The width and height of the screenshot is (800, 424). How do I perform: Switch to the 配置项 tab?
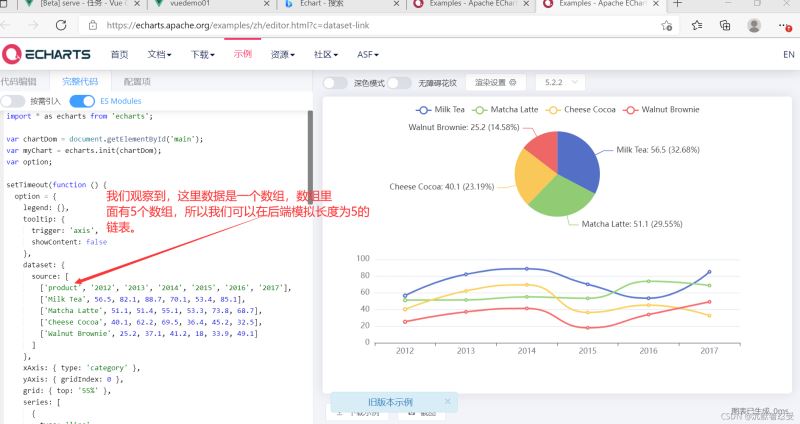point(137,82)
